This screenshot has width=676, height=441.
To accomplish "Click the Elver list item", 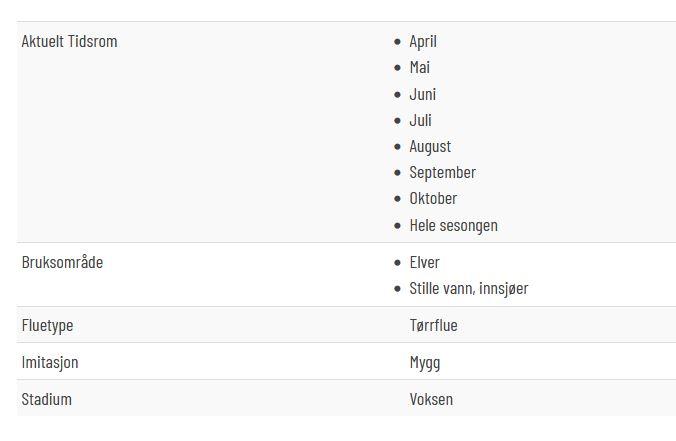I will [x=424, y=263].
